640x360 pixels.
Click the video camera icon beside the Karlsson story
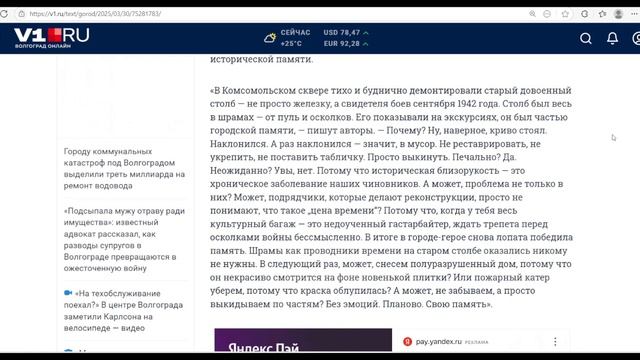(x=68, y=293)
